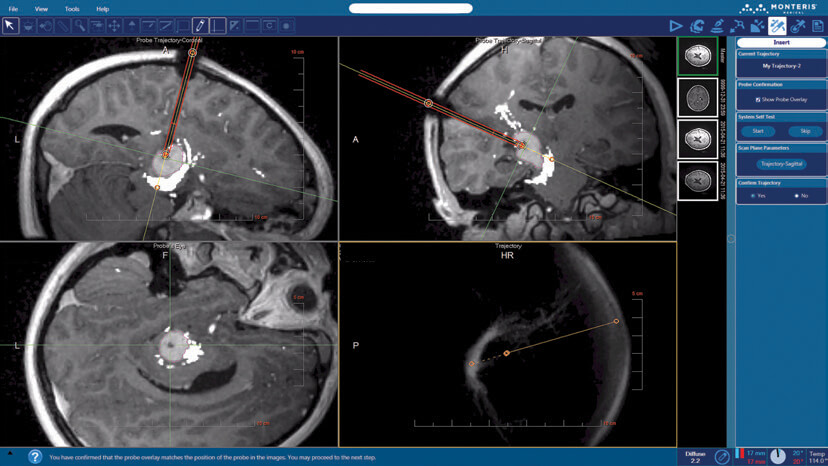Open the View menu
Image resolution: width=828 pixels, height=466 pixels.
tap(41, 9)
